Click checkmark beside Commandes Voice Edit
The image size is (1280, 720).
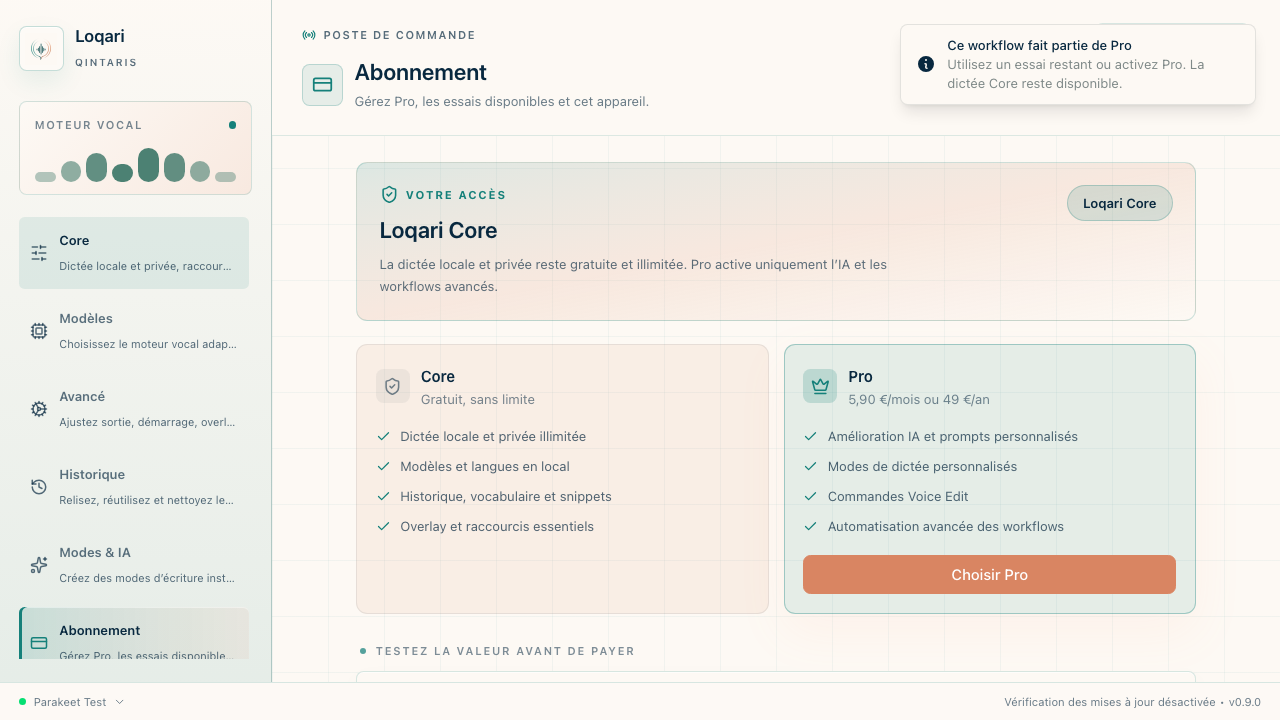(810, 497)
